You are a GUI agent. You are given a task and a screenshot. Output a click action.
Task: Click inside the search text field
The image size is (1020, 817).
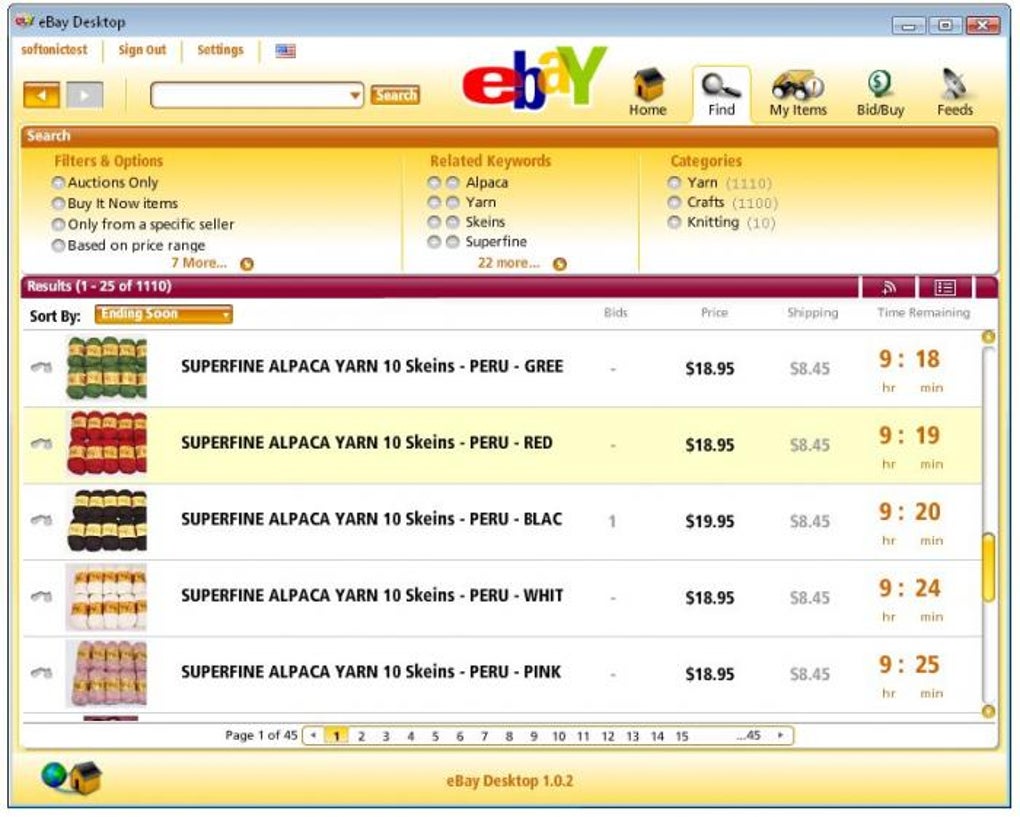pos(249,96)
